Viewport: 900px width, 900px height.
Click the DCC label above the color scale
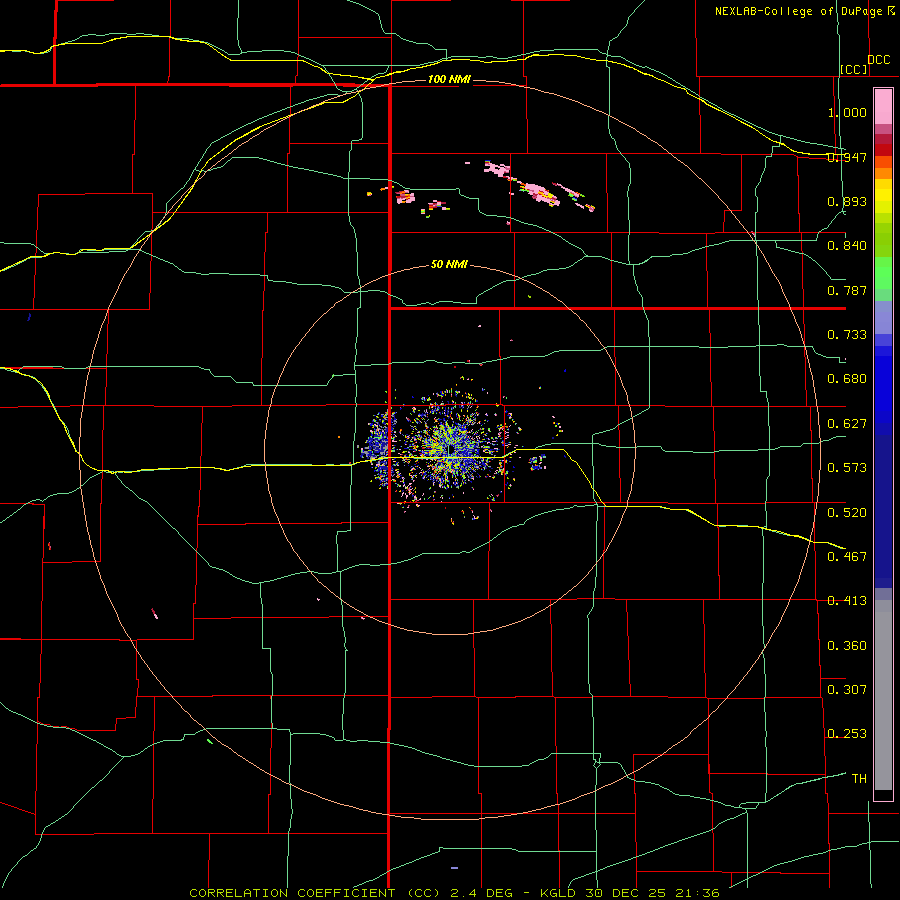coord(878,60)
